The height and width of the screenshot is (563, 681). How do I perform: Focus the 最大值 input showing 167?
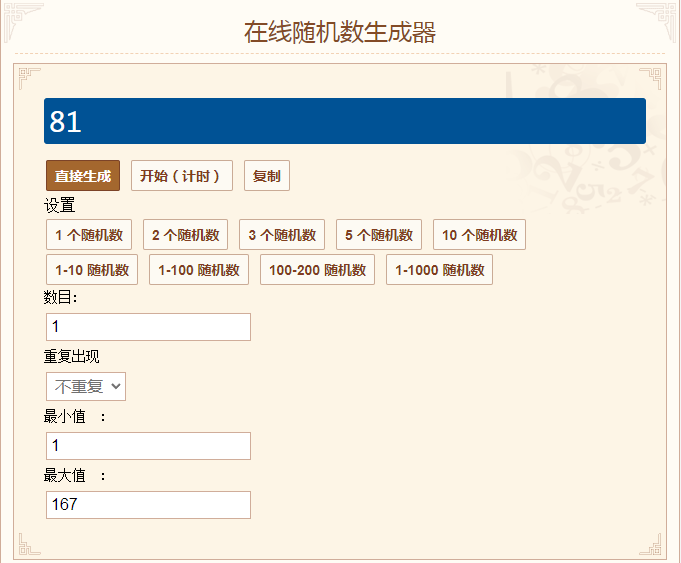click(x=149, y=505)
